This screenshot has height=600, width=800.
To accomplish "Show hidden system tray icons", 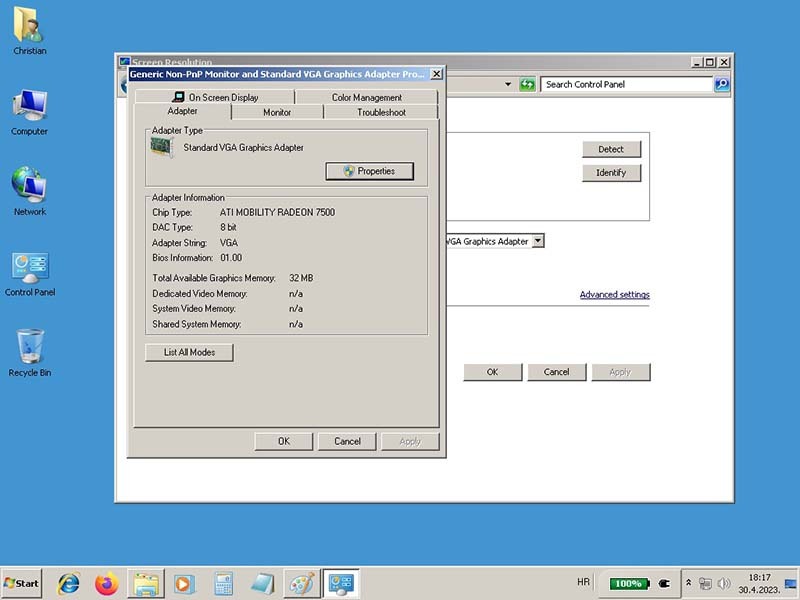I will pos(688,582).
